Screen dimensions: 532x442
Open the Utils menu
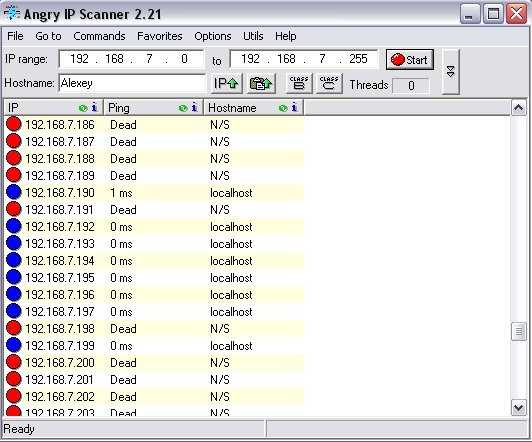coord(253,36)
